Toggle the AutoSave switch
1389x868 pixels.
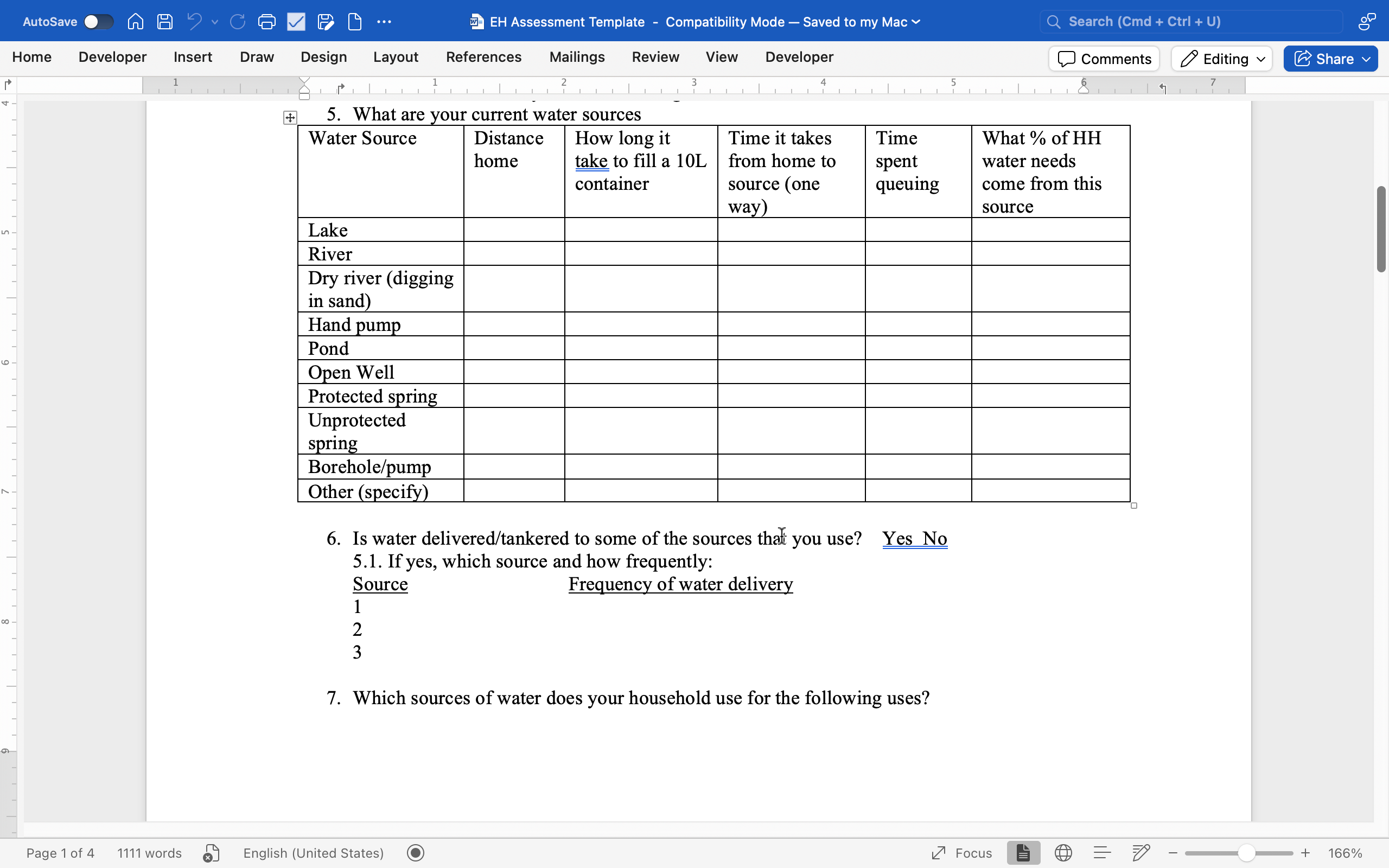98,22
